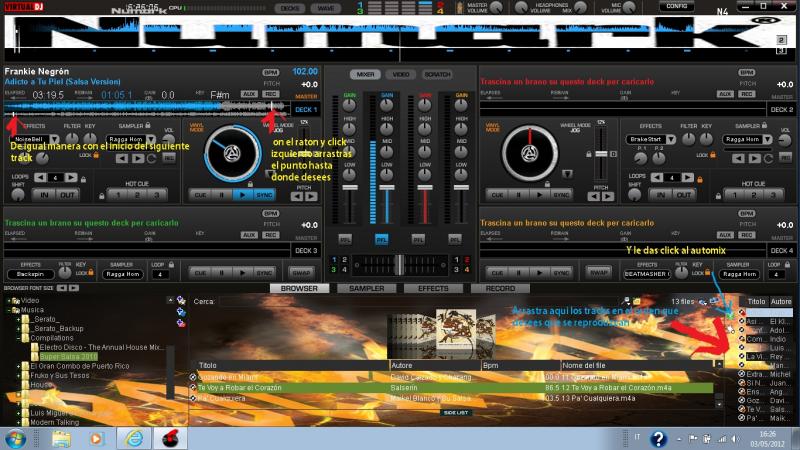Toggle key lock on Deck 1
The width and height of the screenshot is (800, 450).
[x=95, y=155]
